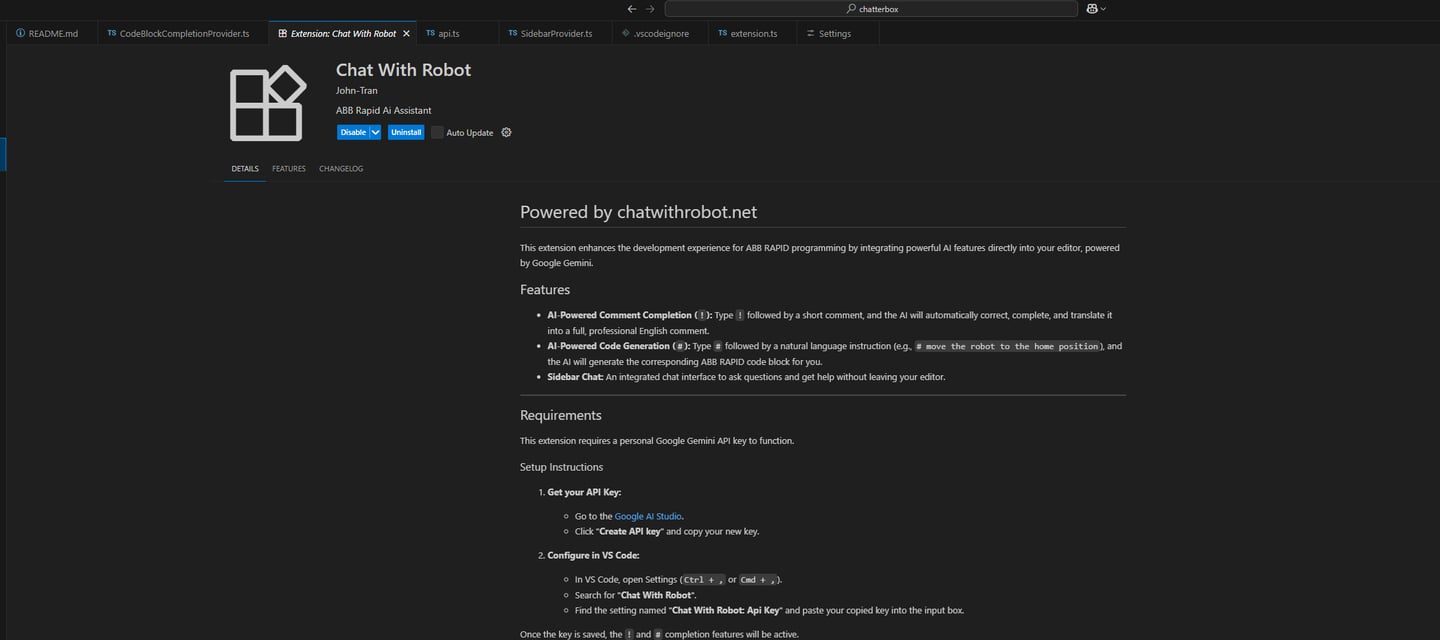The image size is (1440, 640).
Task: Click the AI-Powered Comment Completion feature label
Action: (629, 315)
